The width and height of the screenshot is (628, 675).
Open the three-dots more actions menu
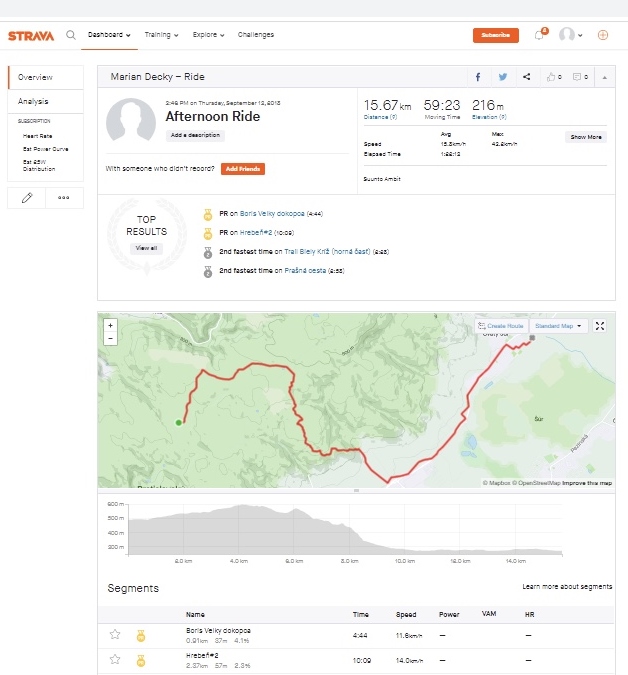64,198
